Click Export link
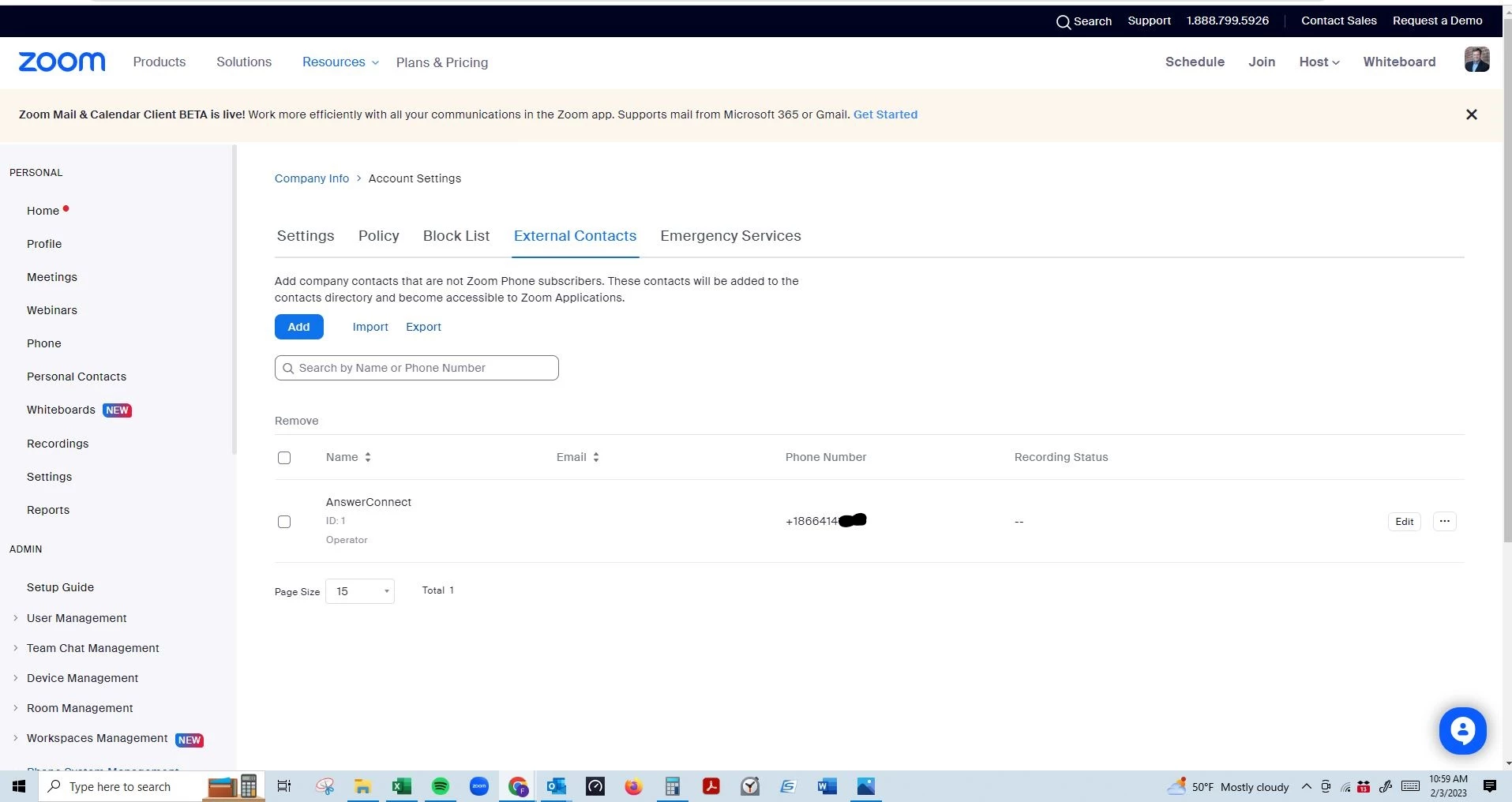The height and width of the screenshot is (802, 1512). click(423, 327)
